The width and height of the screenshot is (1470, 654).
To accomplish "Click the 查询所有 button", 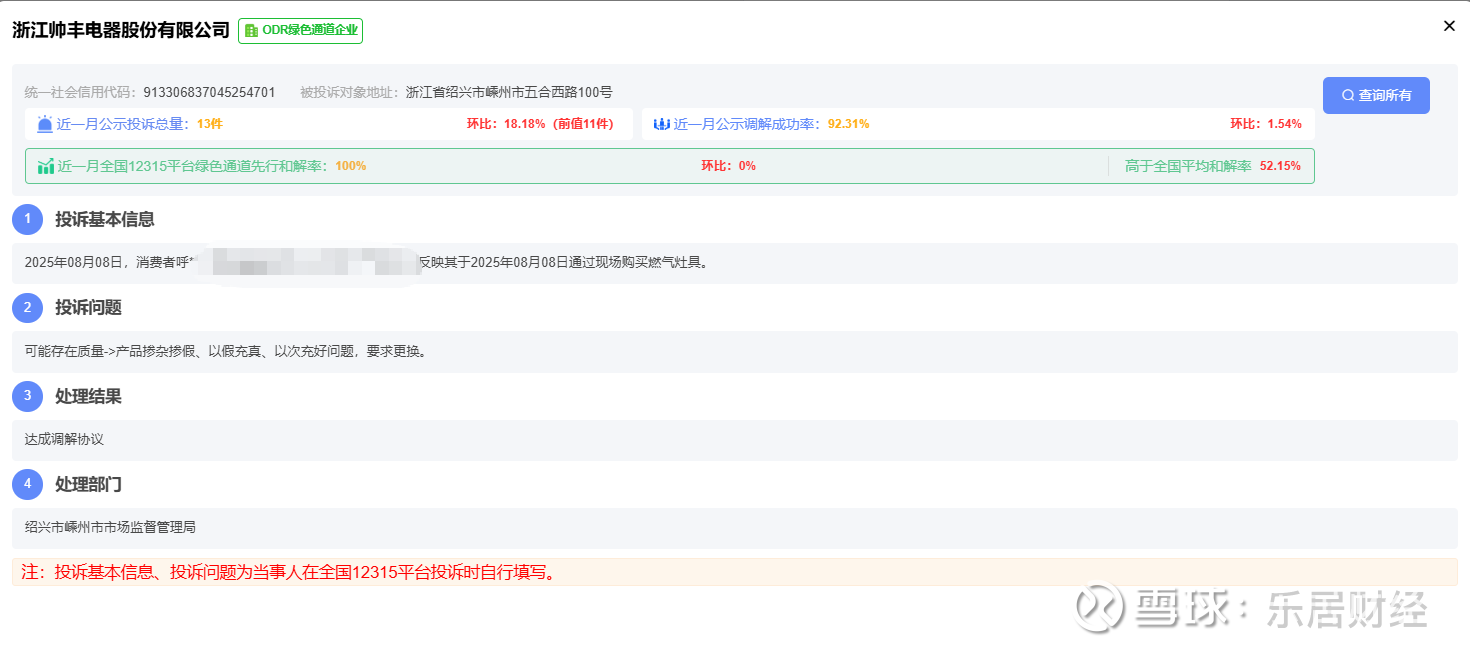I will (1376, 95).
